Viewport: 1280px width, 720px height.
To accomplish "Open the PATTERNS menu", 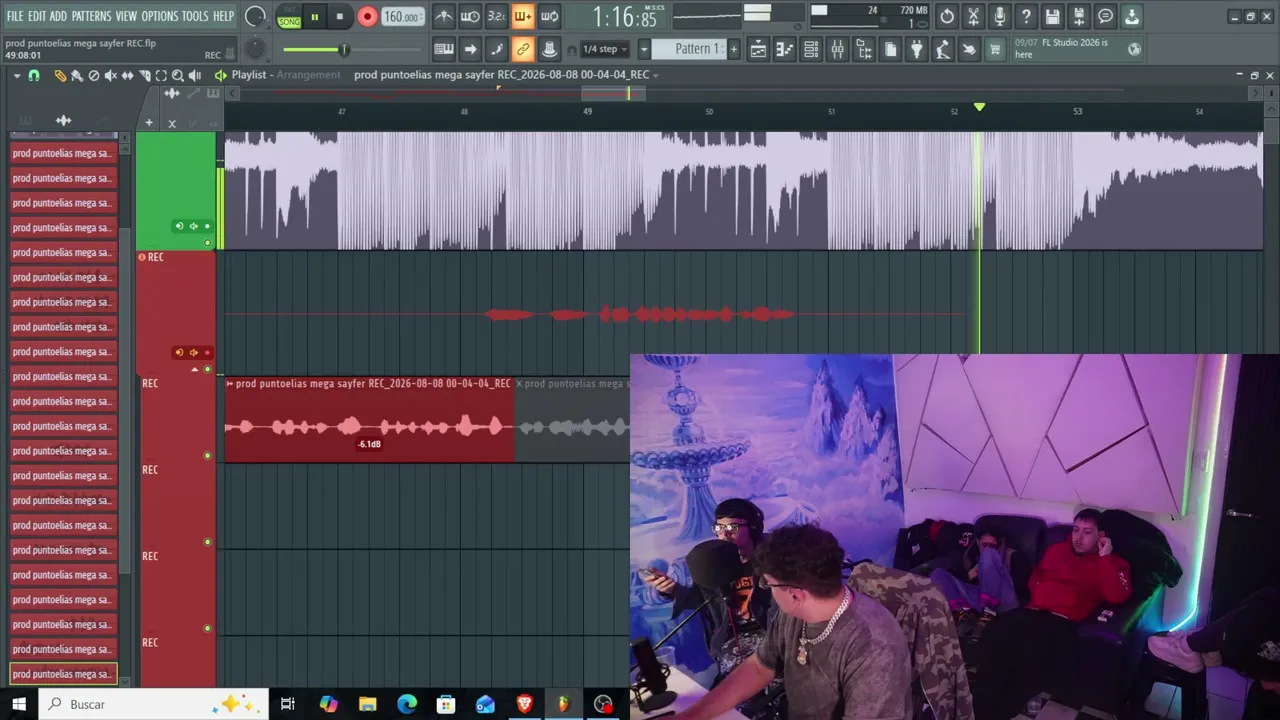I will (91, 16).
